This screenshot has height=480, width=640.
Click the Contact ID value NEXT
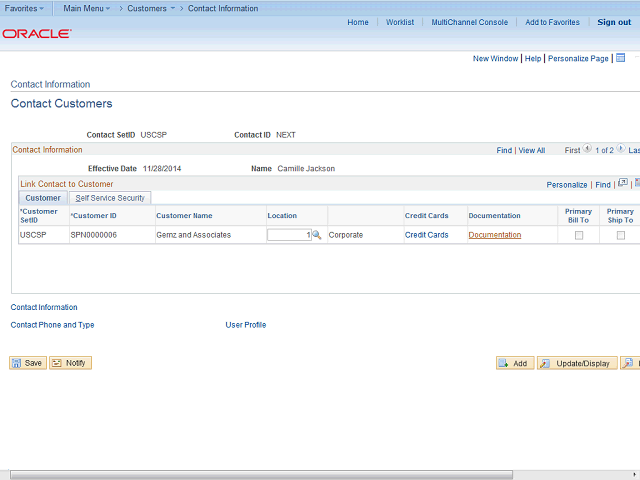point(286,135)
